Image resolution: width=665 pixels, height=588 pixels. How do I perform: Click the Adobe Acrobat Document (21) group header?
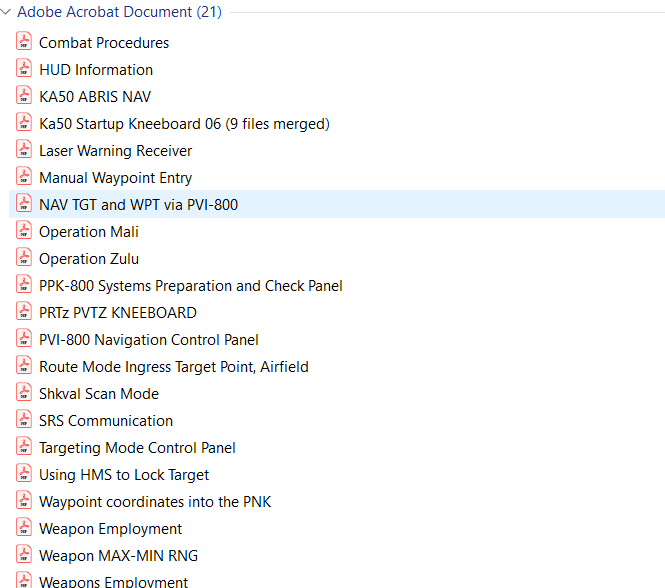pyautogui.click(x=119, y=12)
